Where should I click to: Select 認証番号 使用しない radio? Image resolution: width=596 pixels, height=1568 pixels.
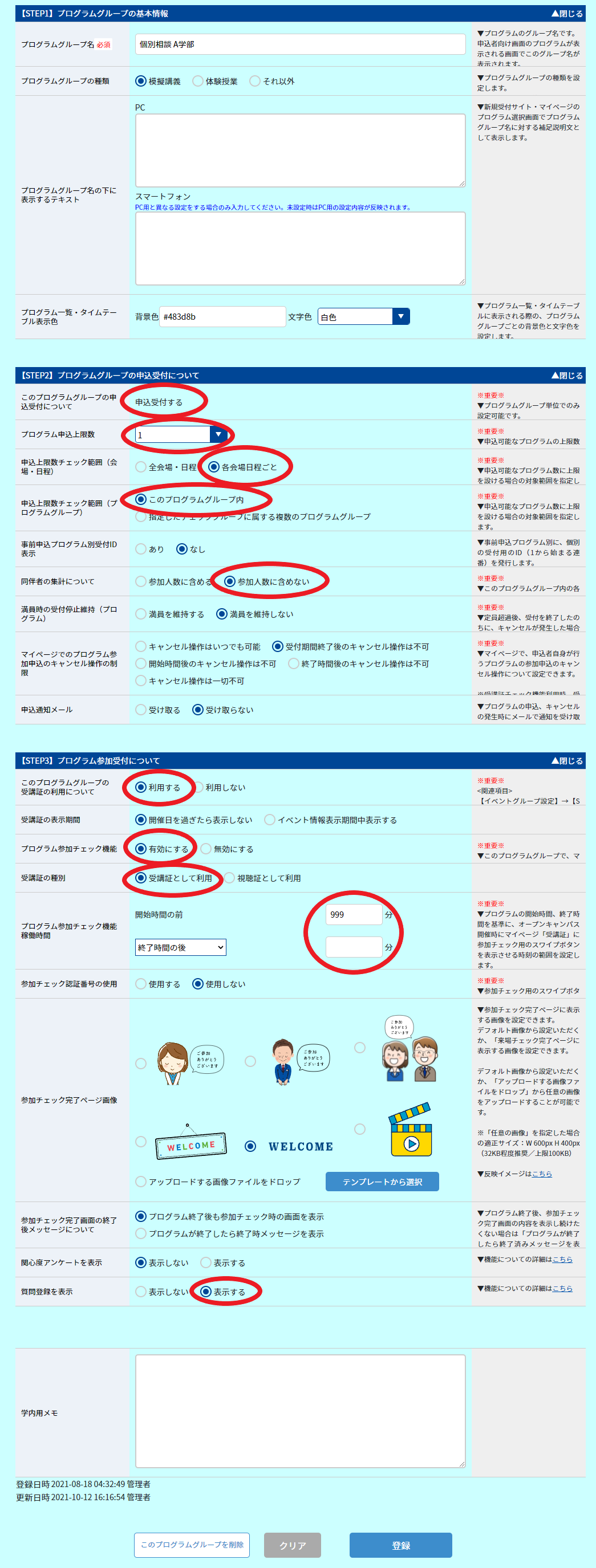coord(197,984)
